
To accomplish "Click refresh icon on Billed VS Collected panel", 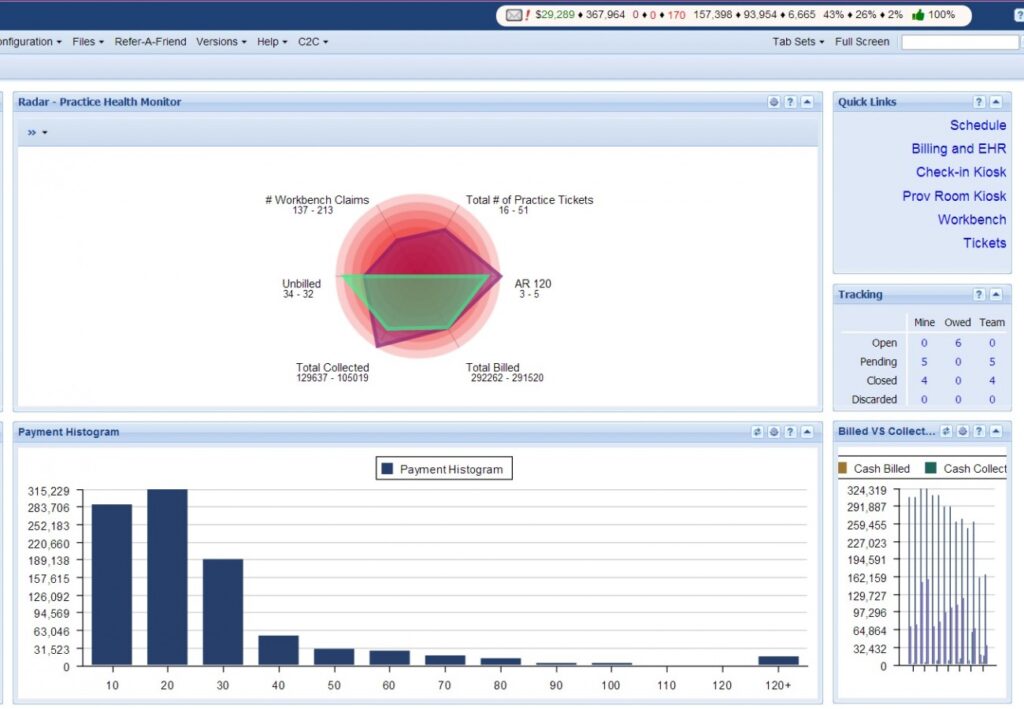I will pyautogui.click(x=946, y=432).
